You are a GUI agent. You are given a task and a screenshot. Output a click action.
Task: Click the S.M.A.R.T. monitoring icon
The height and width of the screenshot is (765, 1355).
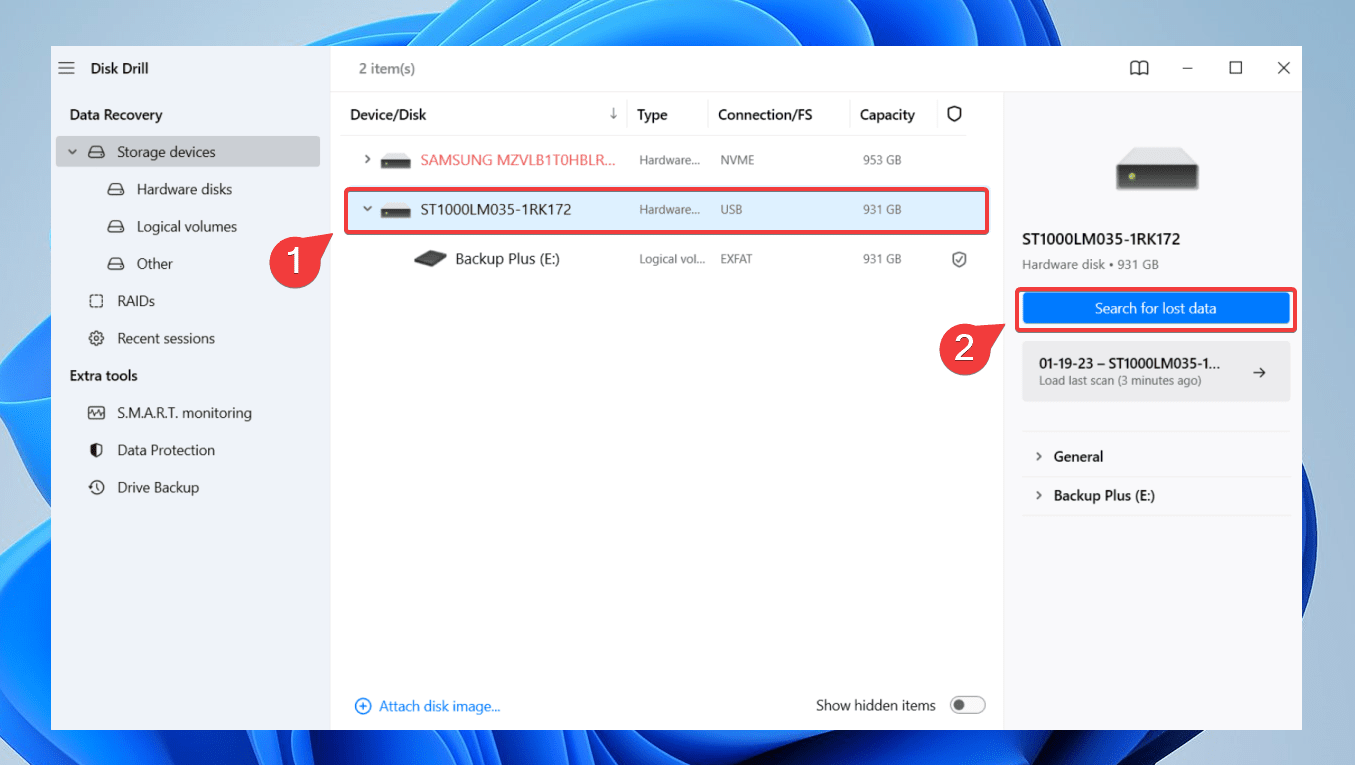click(x=96, y=413)
